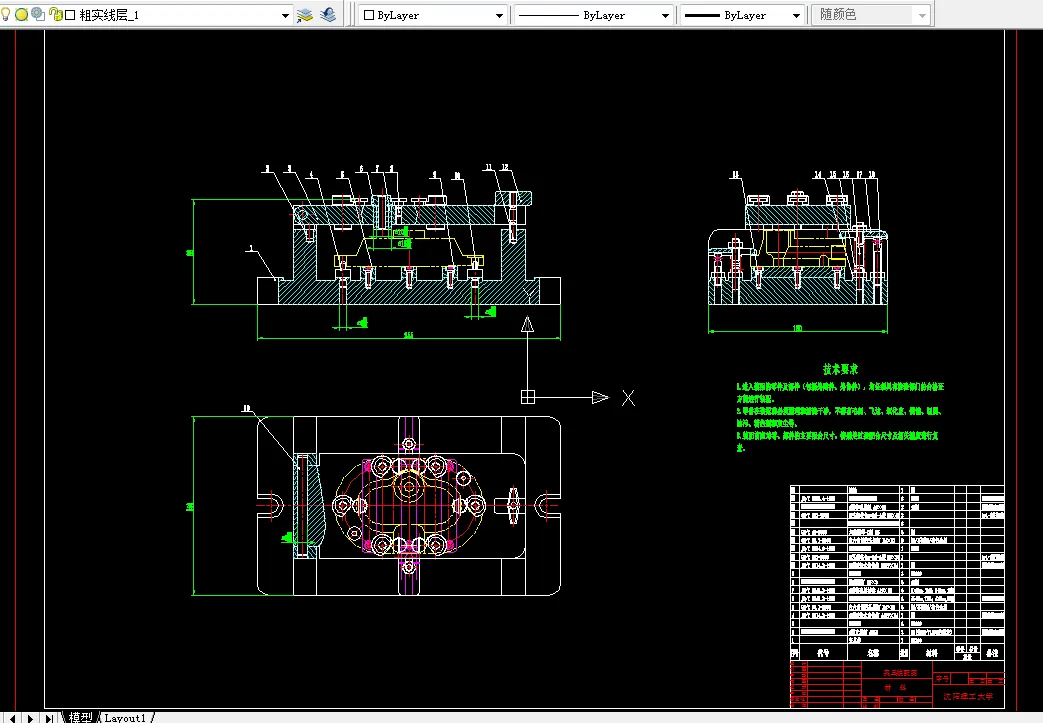This screenshot has height=723, width=1043.
Task: Toggle the layer lock padlock icon
Action: click(55, 15)
